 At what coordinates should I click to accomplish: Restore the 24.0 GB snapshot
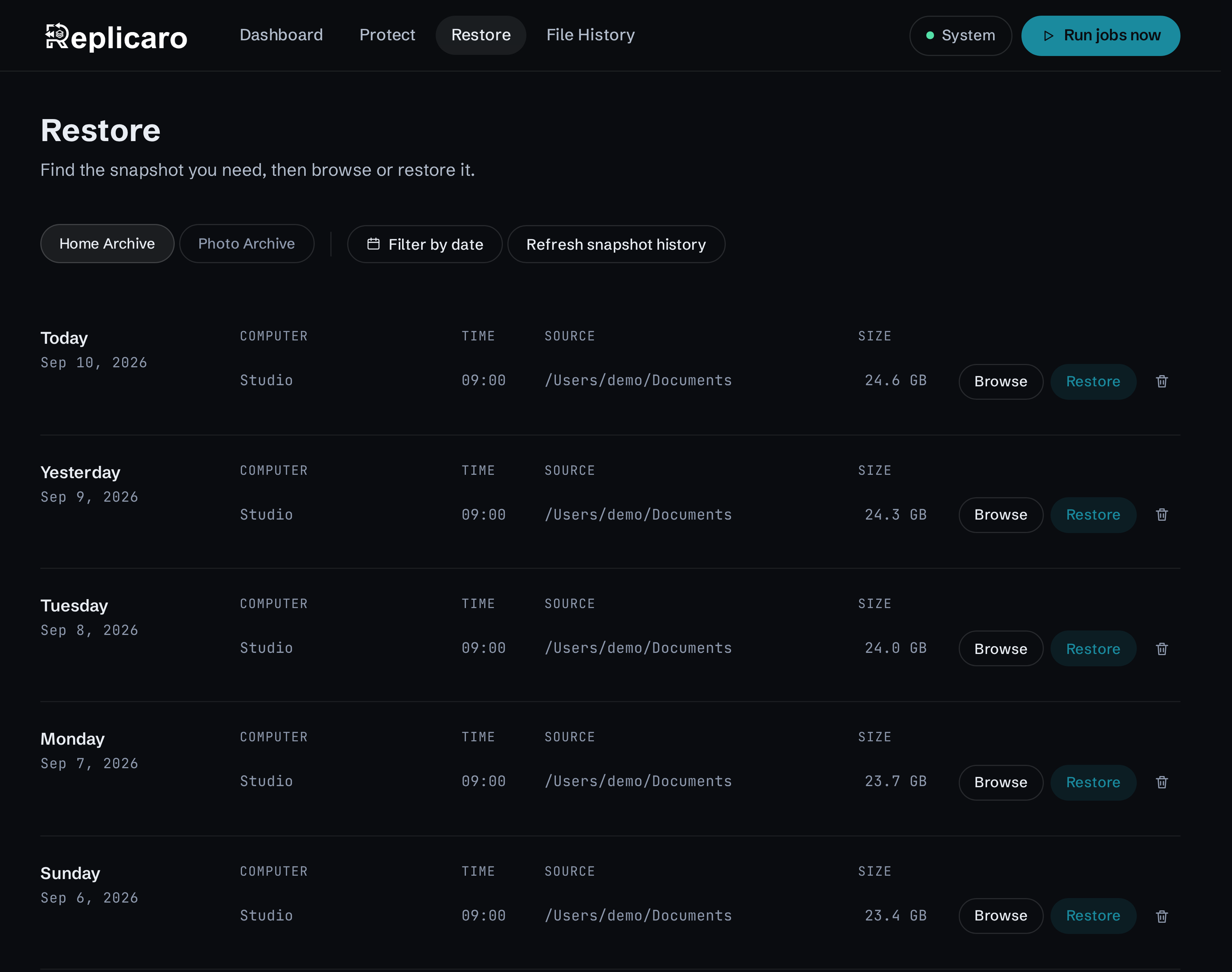pos(1093,649)
